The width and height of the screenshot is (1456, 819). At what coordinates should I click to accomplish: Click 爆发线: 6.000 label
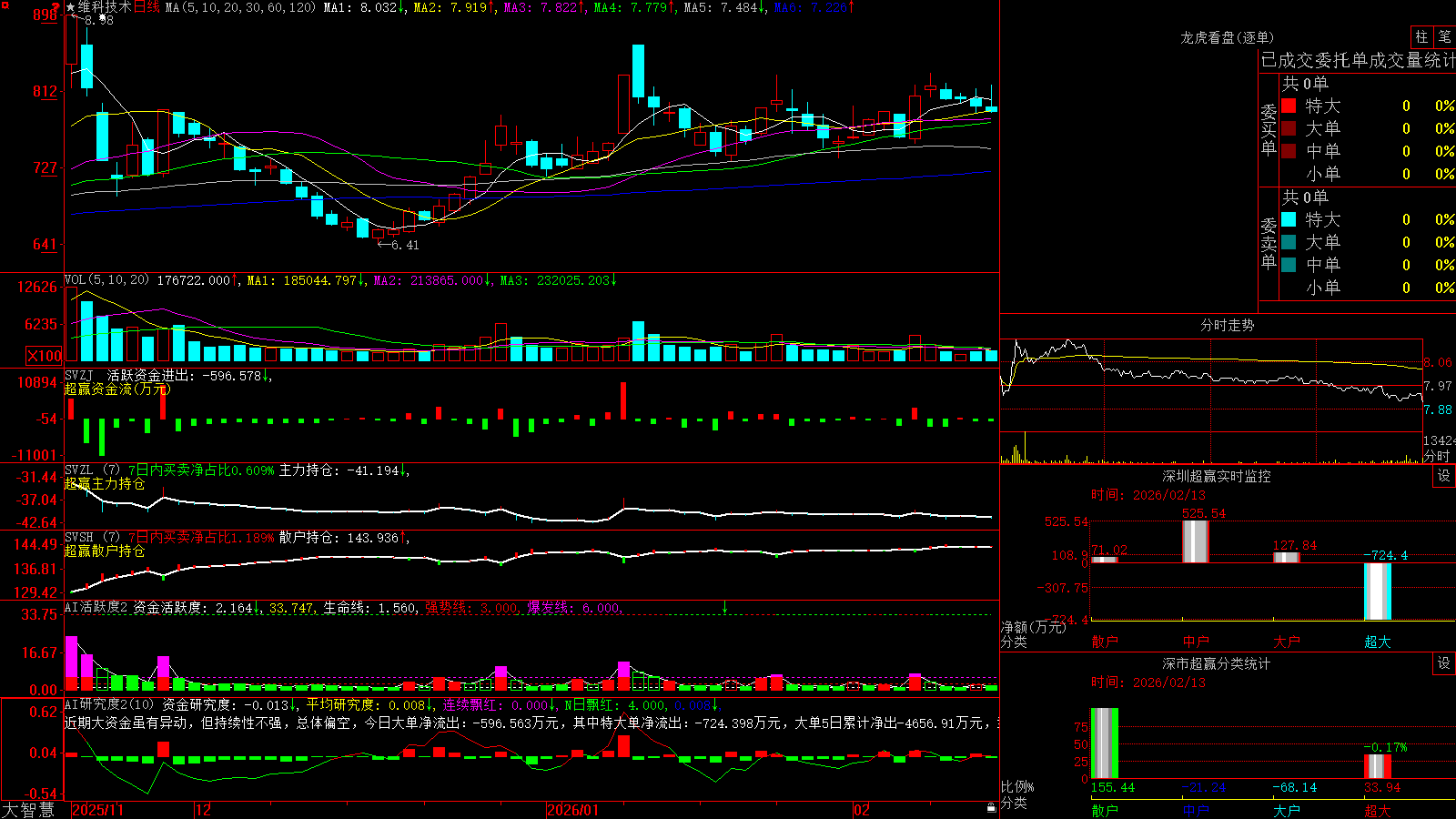575,608
